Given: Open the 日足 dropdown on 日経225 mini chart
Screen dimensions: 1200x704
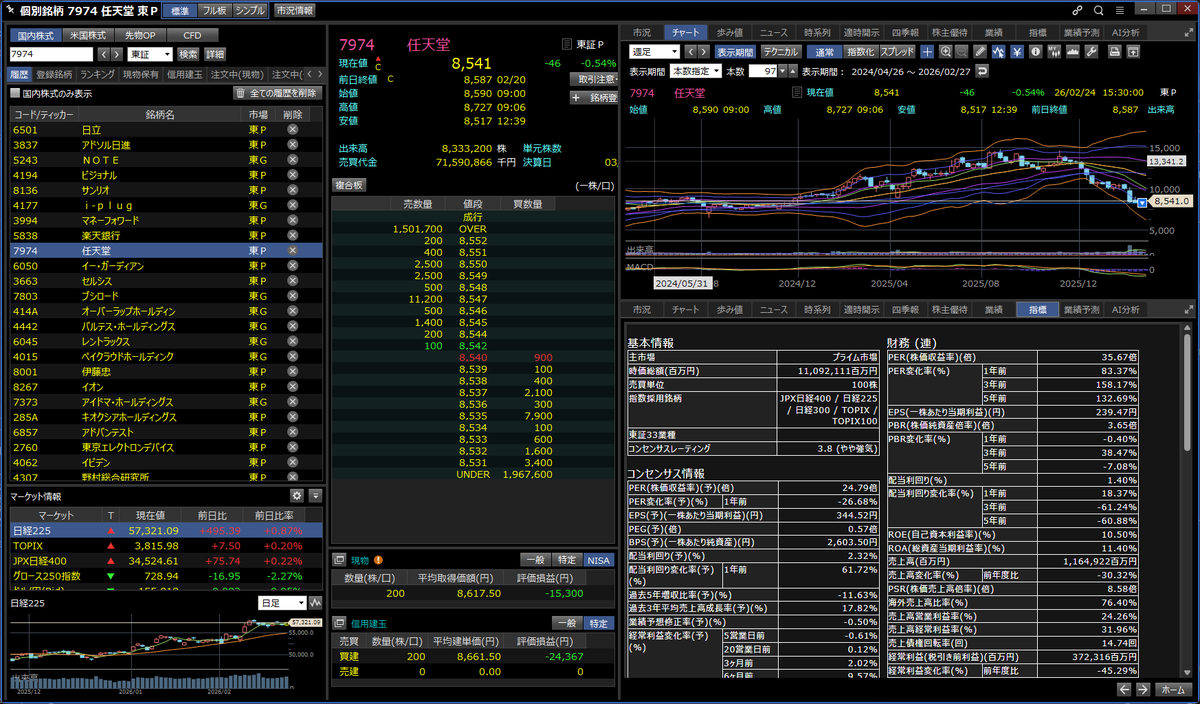Looking at the screenshot, I should point(281,603).
